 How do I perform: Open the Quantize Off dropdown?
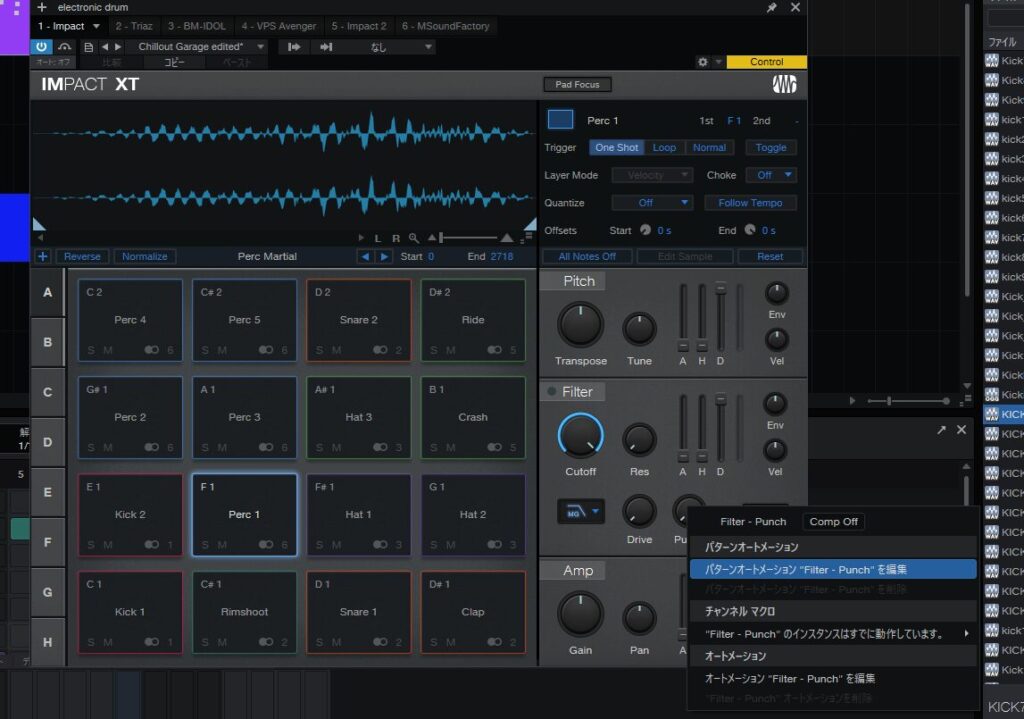tap(652, 202)
